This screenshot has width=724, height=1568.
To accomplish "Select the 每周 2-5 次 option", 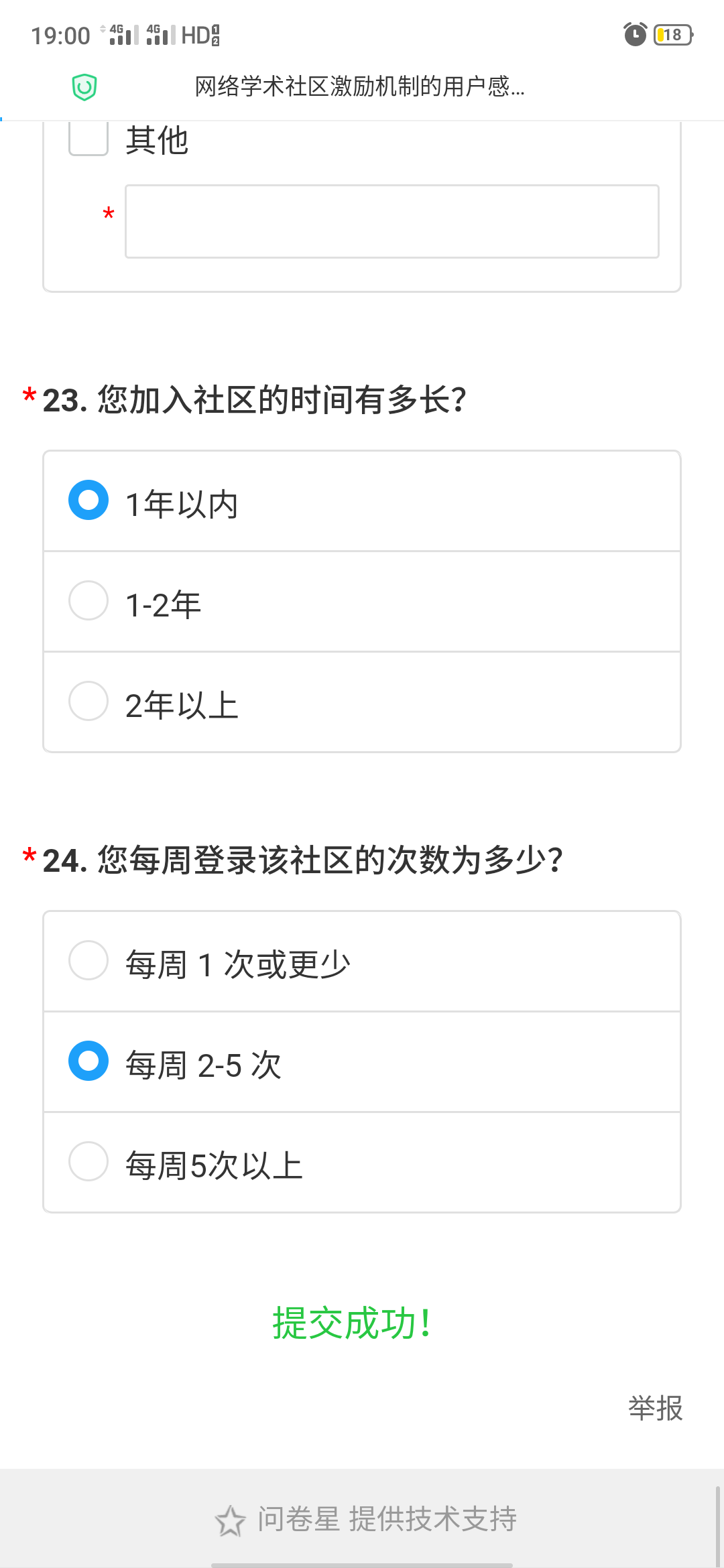I will pyautogui.click(x=88, y=1061).
